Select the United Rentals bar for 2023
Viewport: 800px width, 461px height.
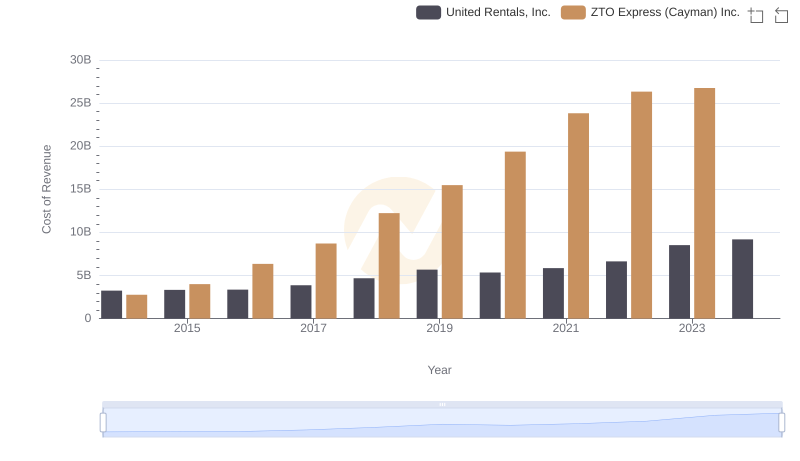[x=680, y=281]
